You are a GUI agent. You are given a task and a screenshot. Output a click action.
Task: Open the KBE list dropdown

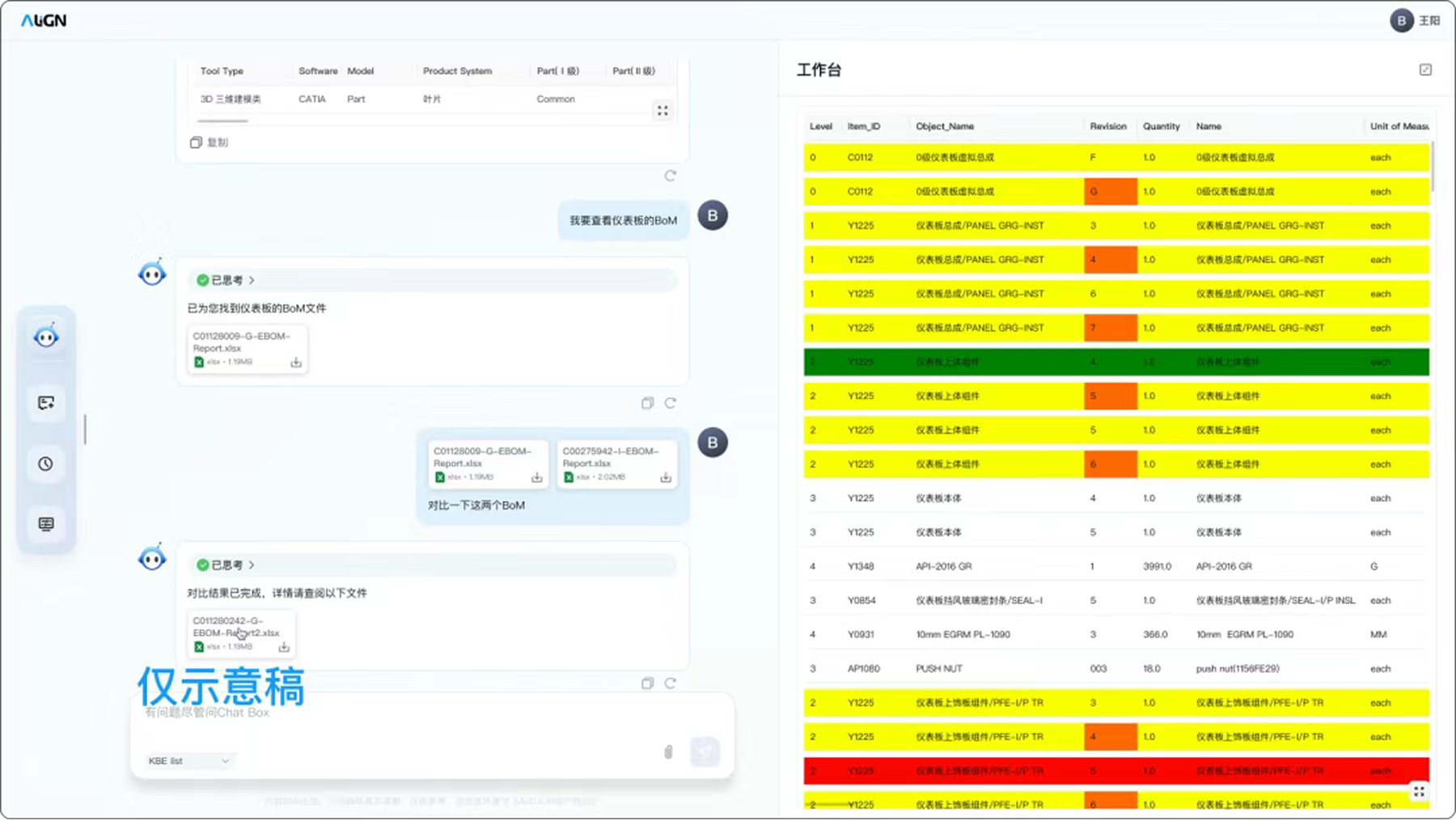189,761
